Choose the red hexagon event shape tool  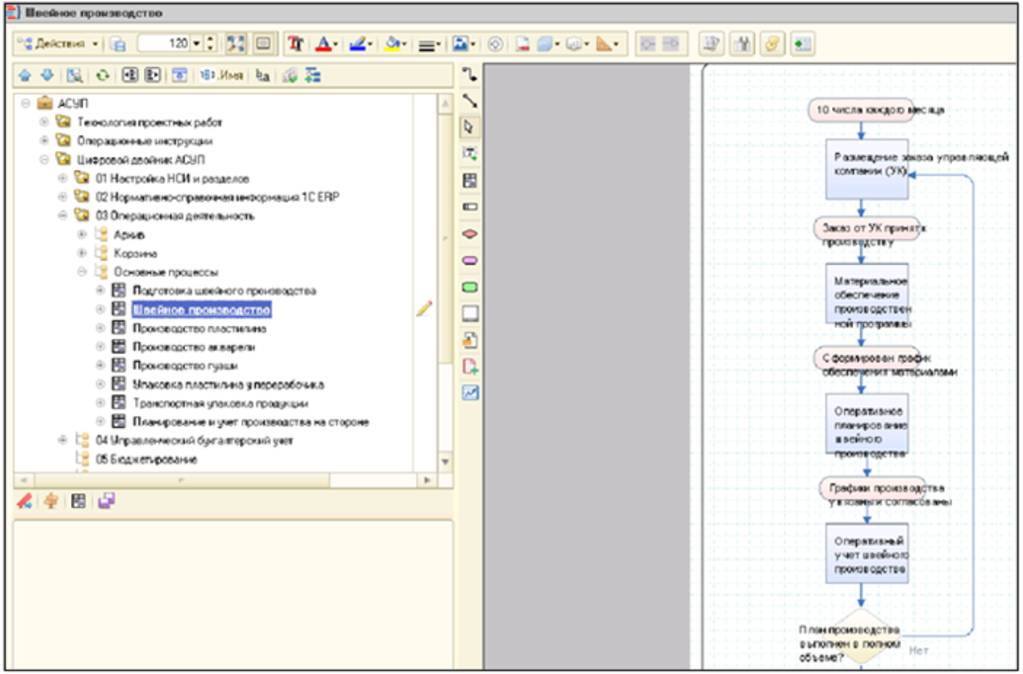pos(470,234)
